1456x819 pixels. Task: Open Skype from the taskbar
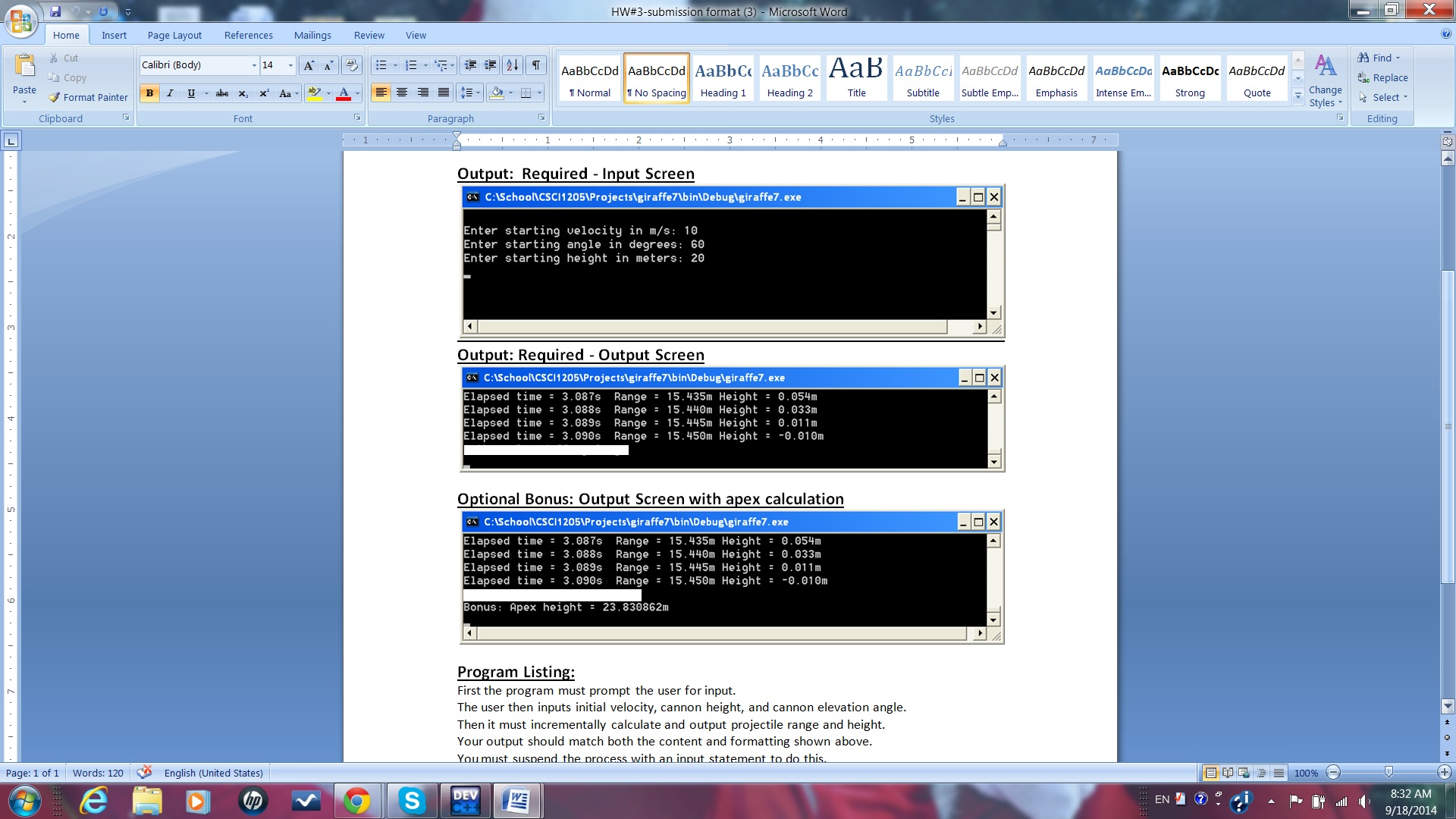click(412, 800)
